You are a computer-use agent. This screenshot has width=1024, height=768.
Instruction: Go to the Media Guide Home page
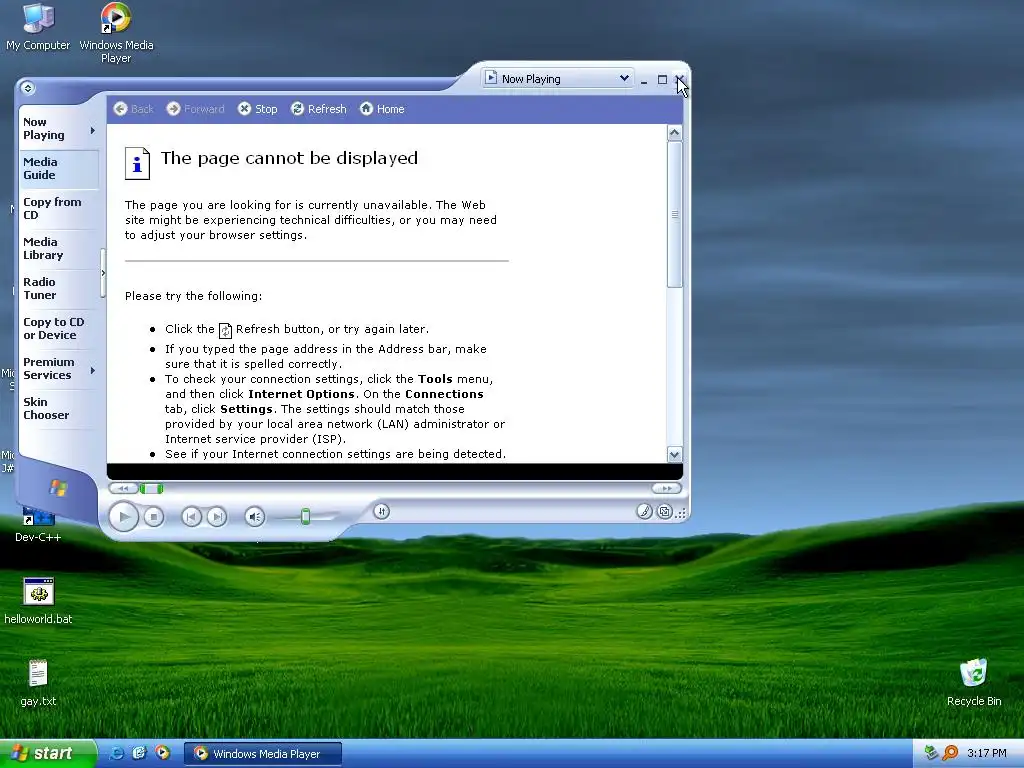click(x=382, y=109)
